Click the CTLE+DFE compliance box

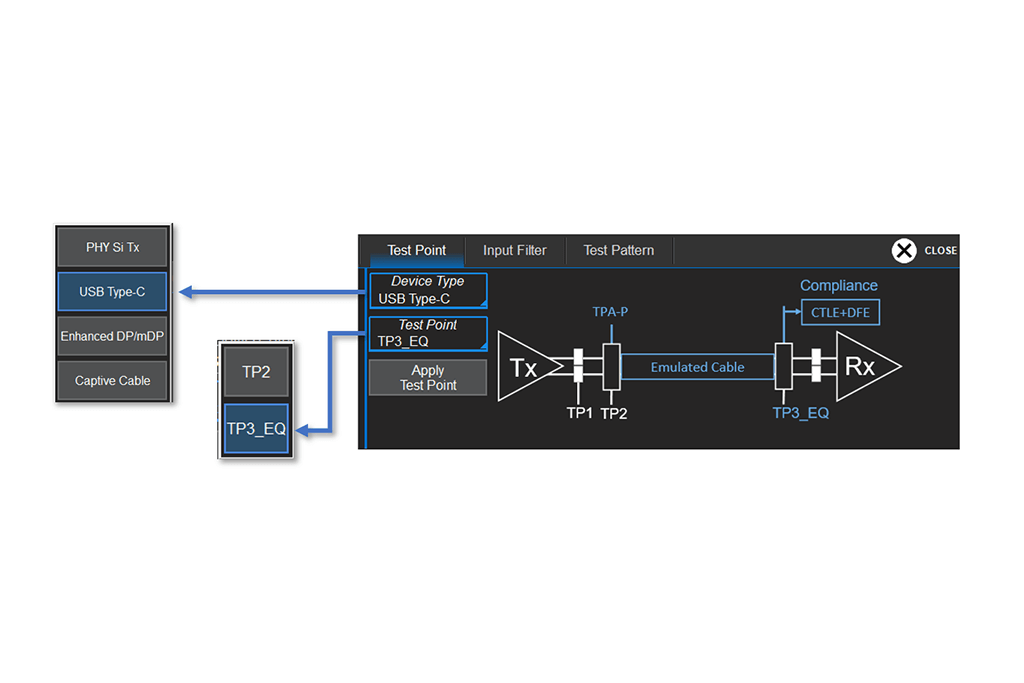tap(840, 313)
